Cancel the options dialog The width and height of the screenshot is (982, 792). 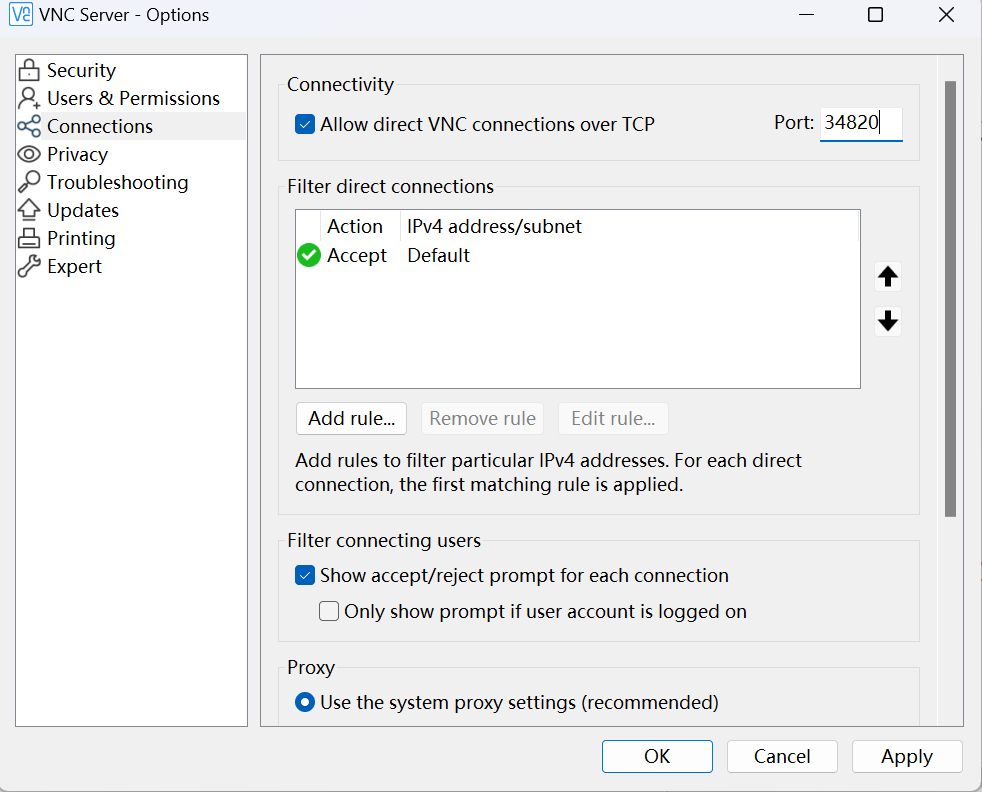(x=782, y=756)
